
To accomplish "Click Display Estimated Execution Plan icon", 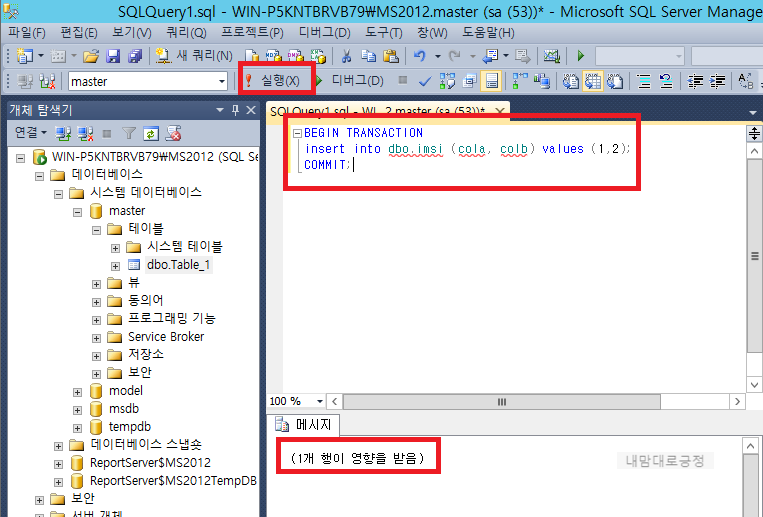I will 447,81.
